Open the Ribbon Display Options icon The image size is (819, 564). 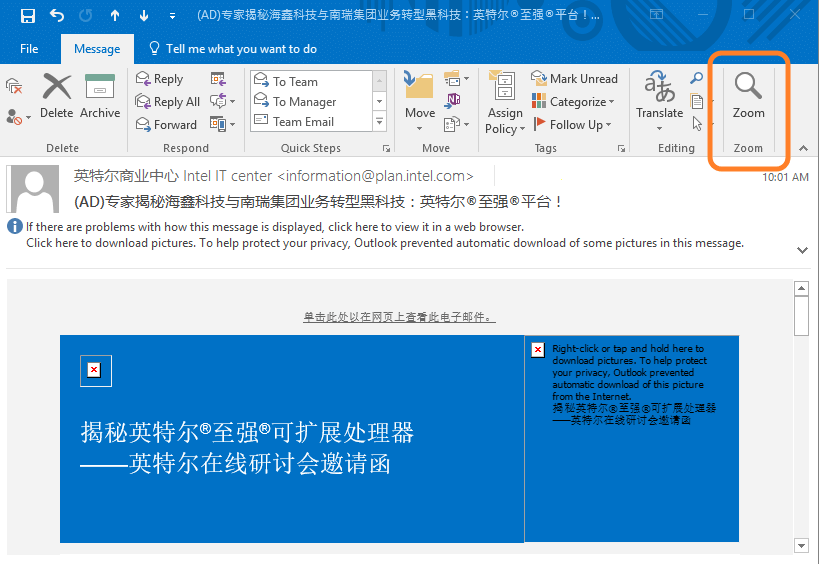[x=656, y=14]
